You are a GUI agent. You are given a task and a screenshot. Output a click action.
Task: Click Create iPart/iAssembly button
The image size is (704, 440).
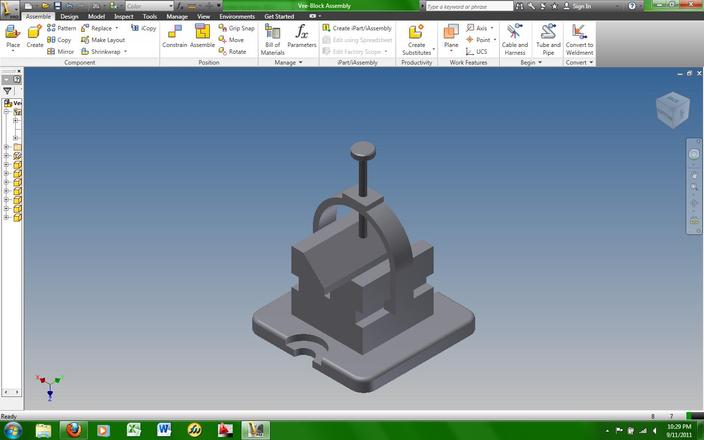[357, 28]
